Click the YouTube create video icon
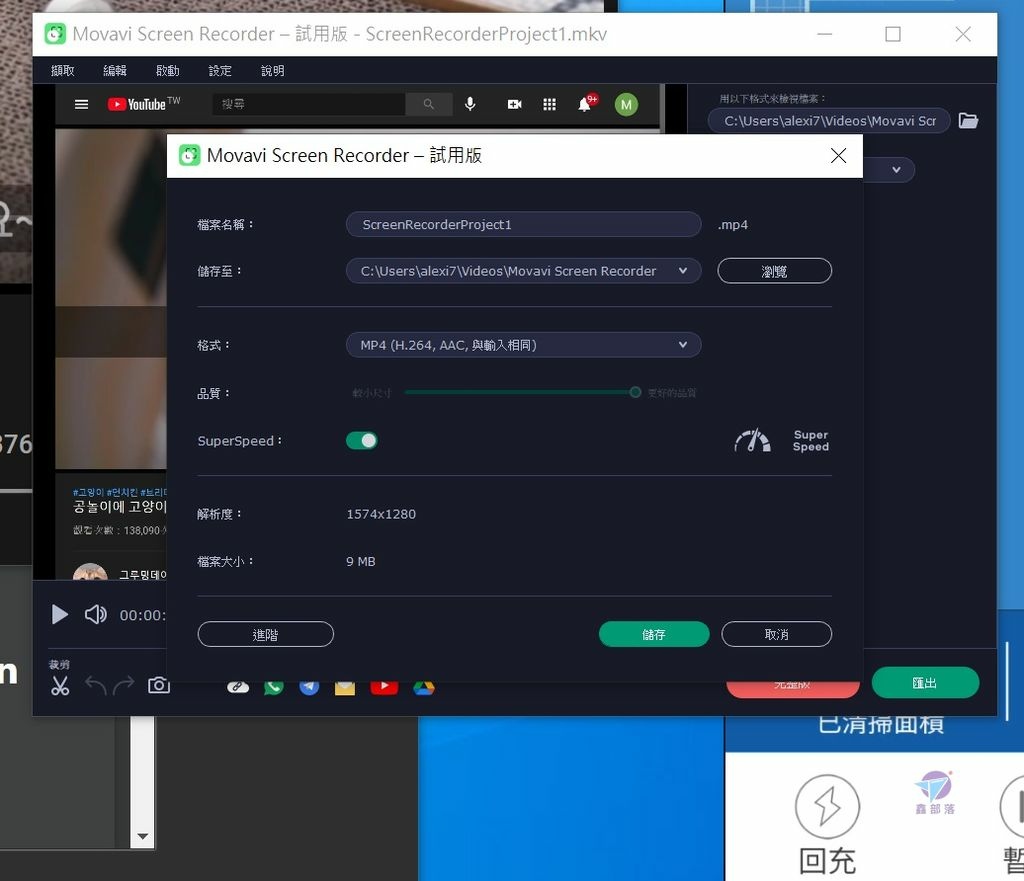 pos(515,104)
